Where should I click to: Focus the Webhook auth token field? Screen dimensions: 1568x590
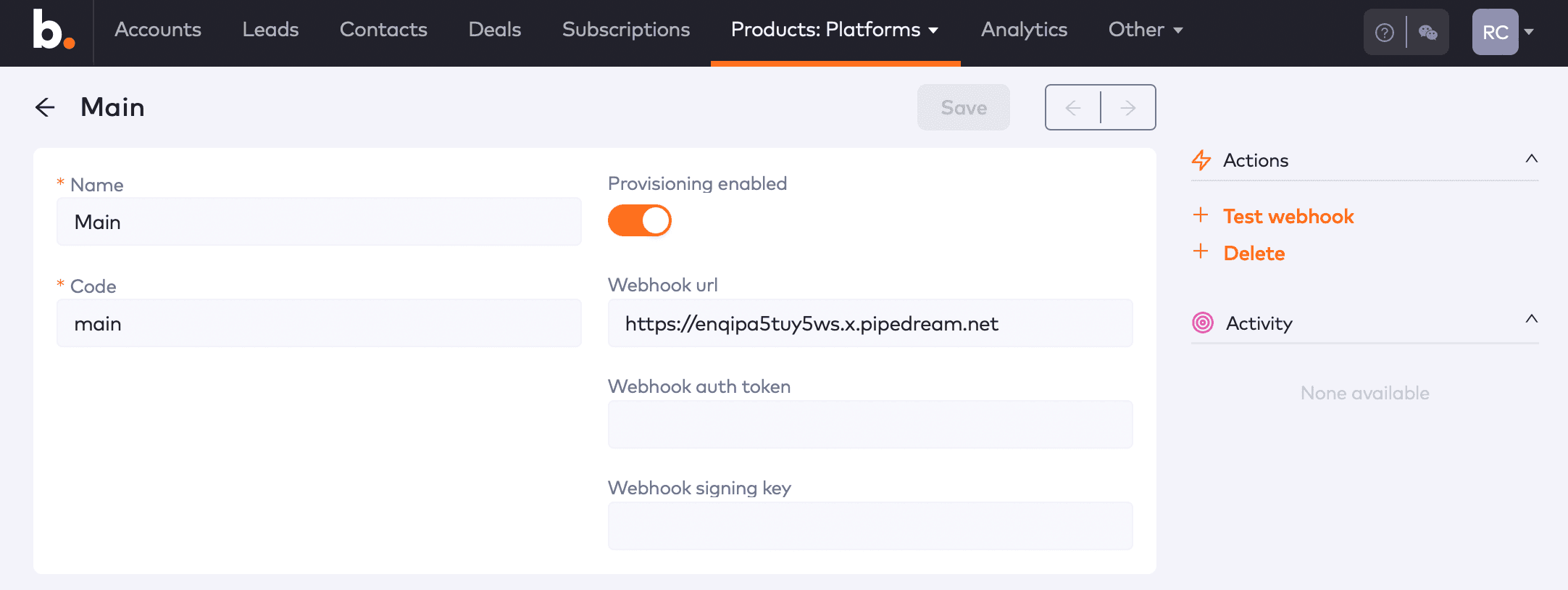click(x=870, y=425)
